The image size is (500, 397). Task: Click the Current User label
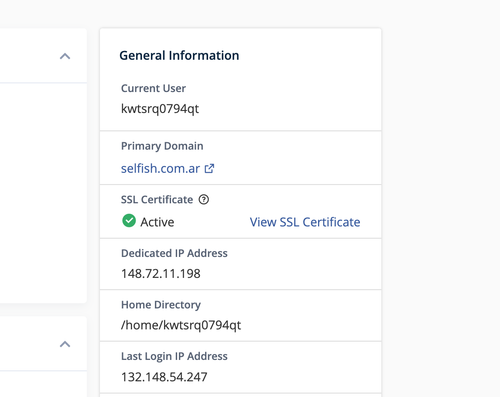[153, 88]
